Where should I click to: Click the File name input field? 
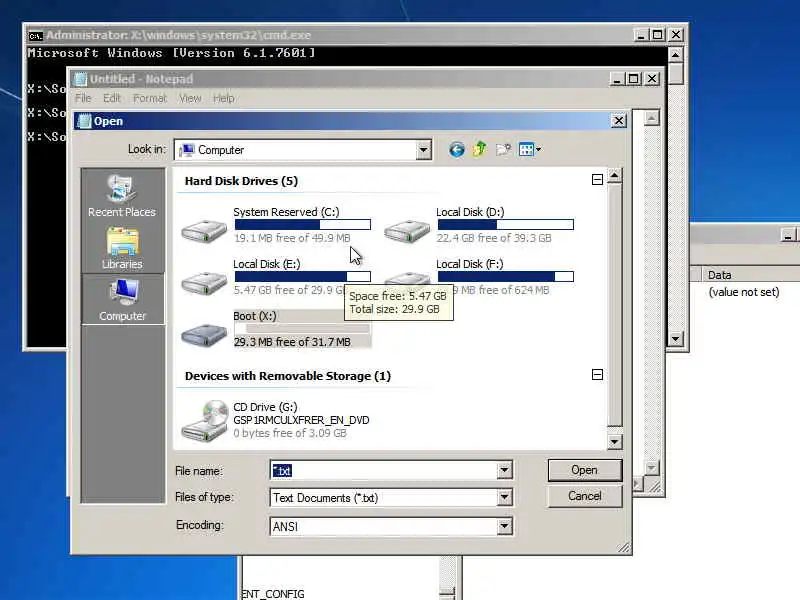(x=384, y=470)
